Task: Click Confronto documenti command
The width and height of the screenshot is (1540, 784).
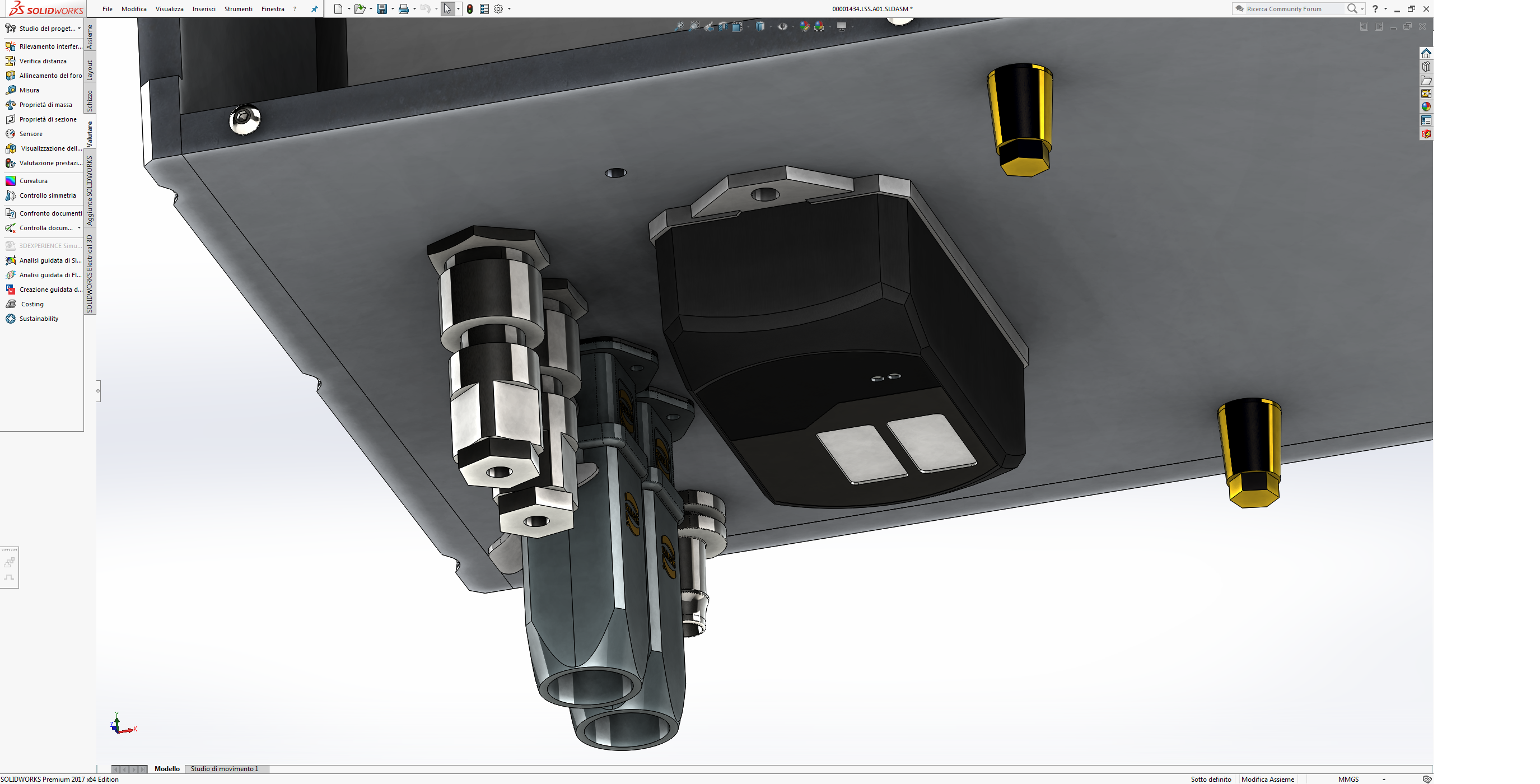Action: coord(44,213)
